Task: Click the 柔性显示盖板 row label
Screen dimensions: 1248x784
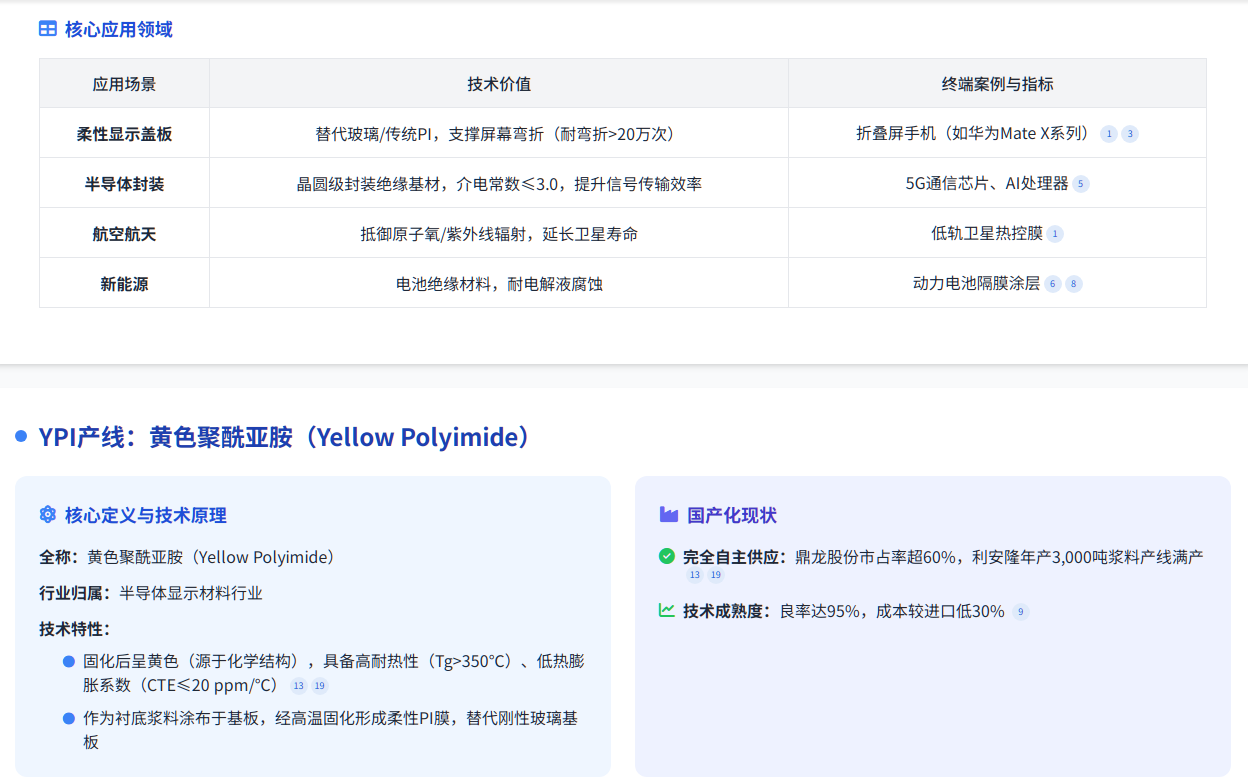Action: (x=124, y=134)
